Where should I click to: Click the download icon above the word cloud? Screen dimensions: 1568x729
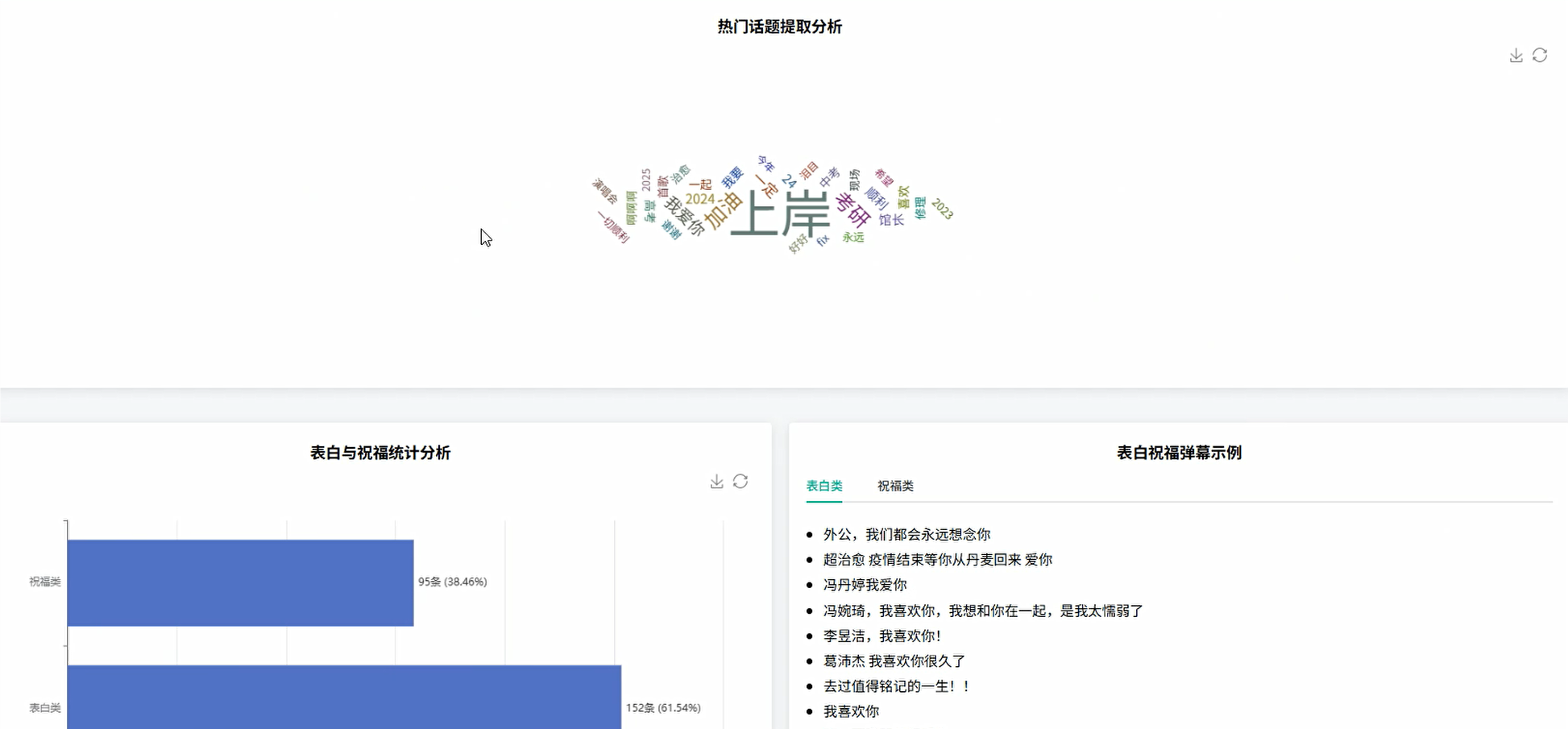tap(1516, 55)
